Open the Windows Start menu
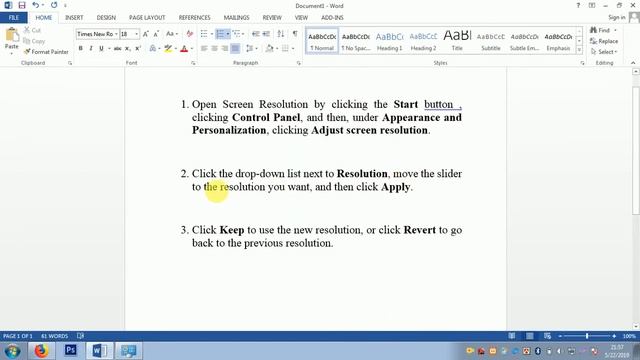This screenshot has width=640, height=360. (12, 351)
